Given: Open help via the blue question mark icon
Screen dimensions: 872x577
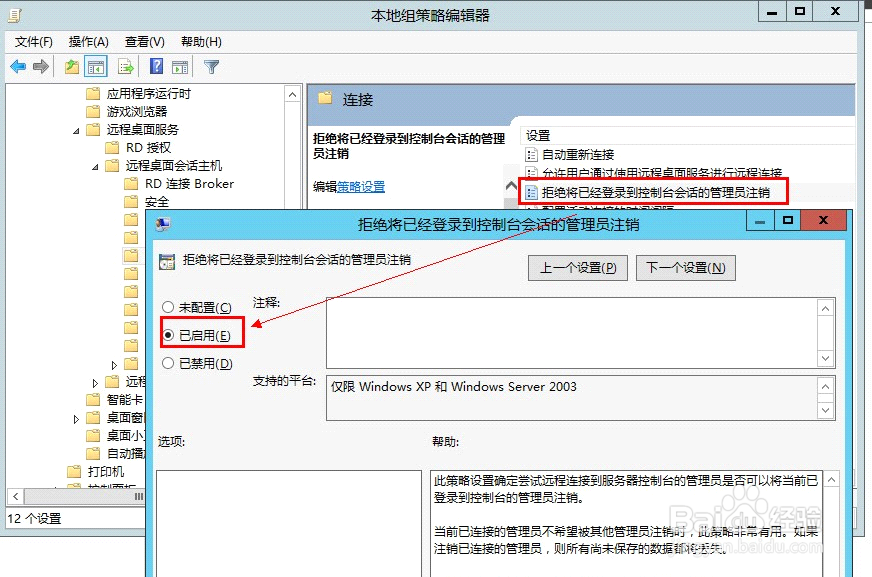Looking at the screenshot, I should coord(155,66).
